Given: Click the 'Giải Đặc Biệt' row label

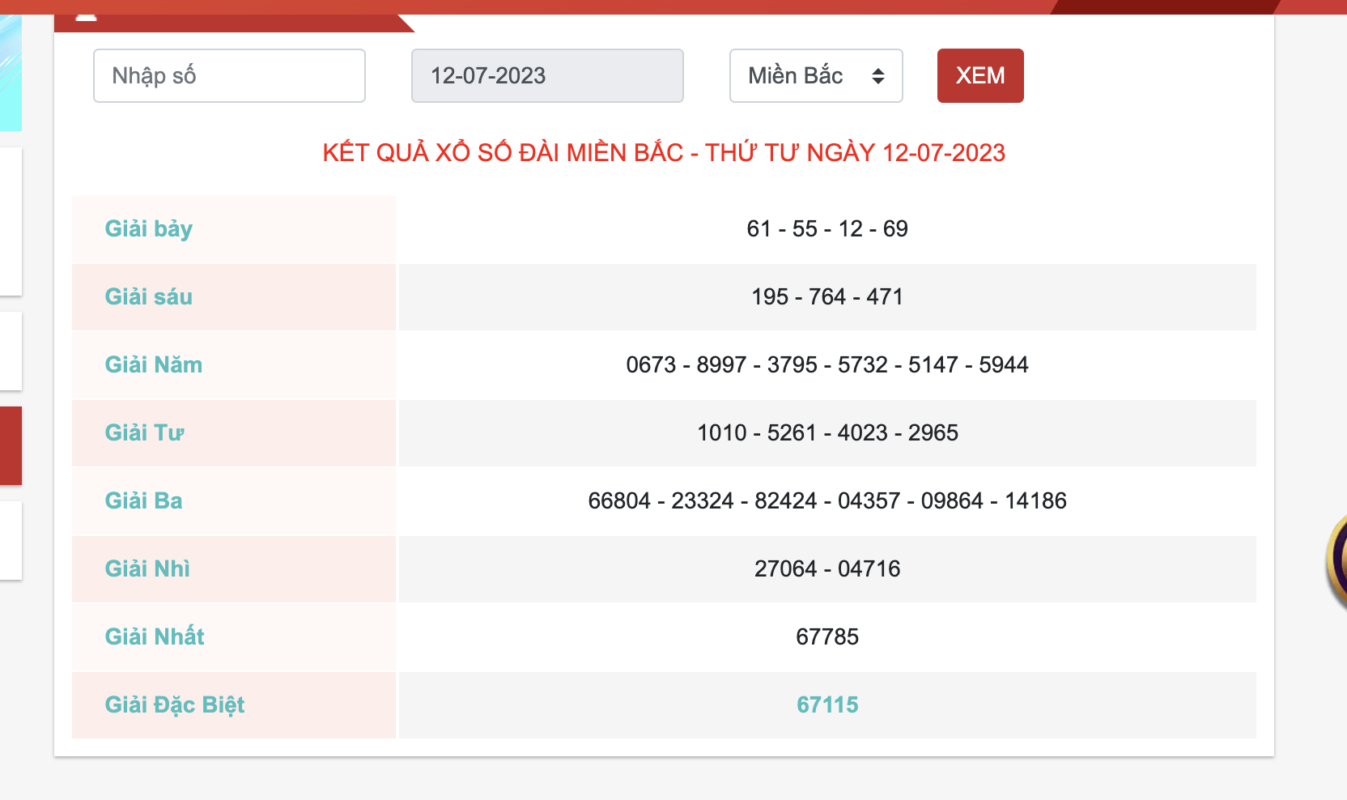Looking at the screenshot, I should [175, 705].
